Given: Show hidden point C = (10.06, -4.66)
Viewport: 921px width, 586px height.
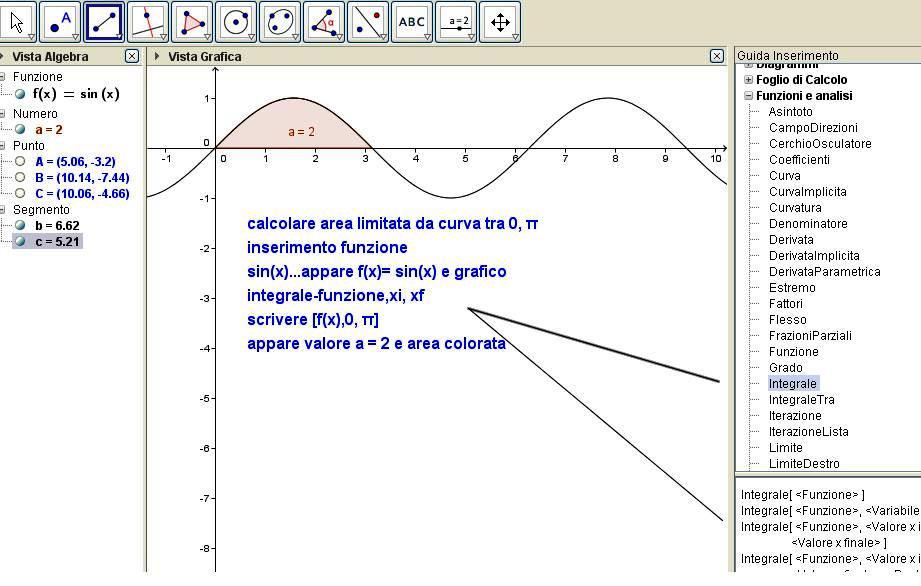Looking at the screenshot, I should click(x=21, y=193).
